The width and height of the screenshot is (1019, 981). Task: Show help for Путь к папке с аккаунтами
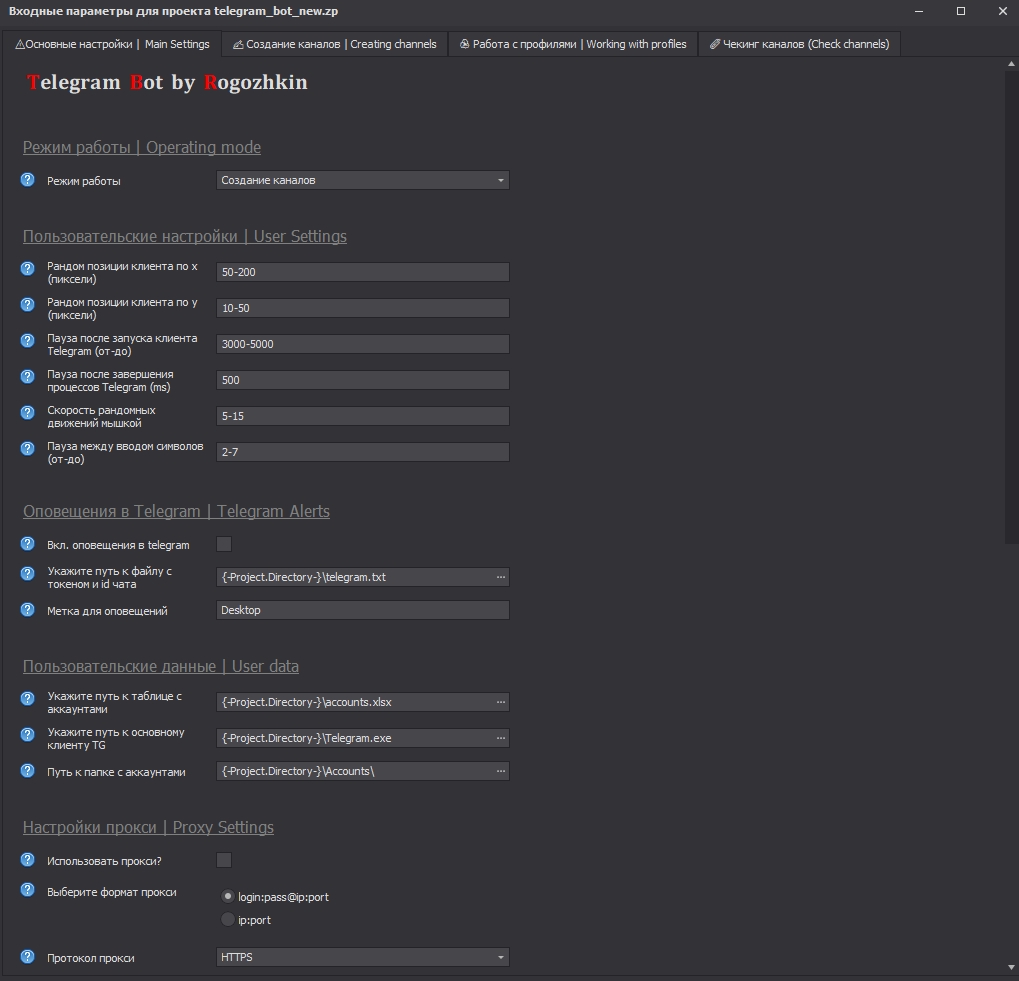point(27,771)
